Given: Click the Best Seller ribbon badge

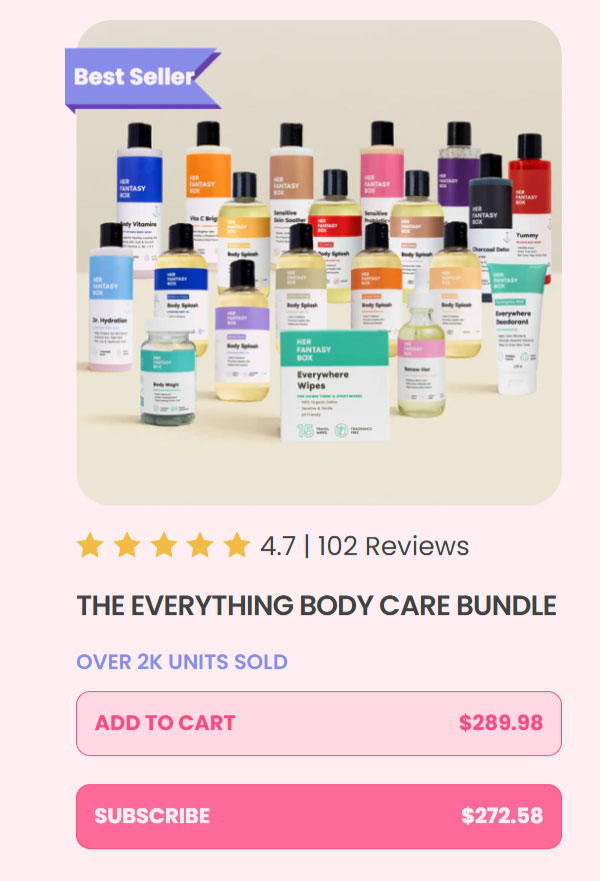Looking at the screenshot, I should pyautogui.click(x=142, y=79).
